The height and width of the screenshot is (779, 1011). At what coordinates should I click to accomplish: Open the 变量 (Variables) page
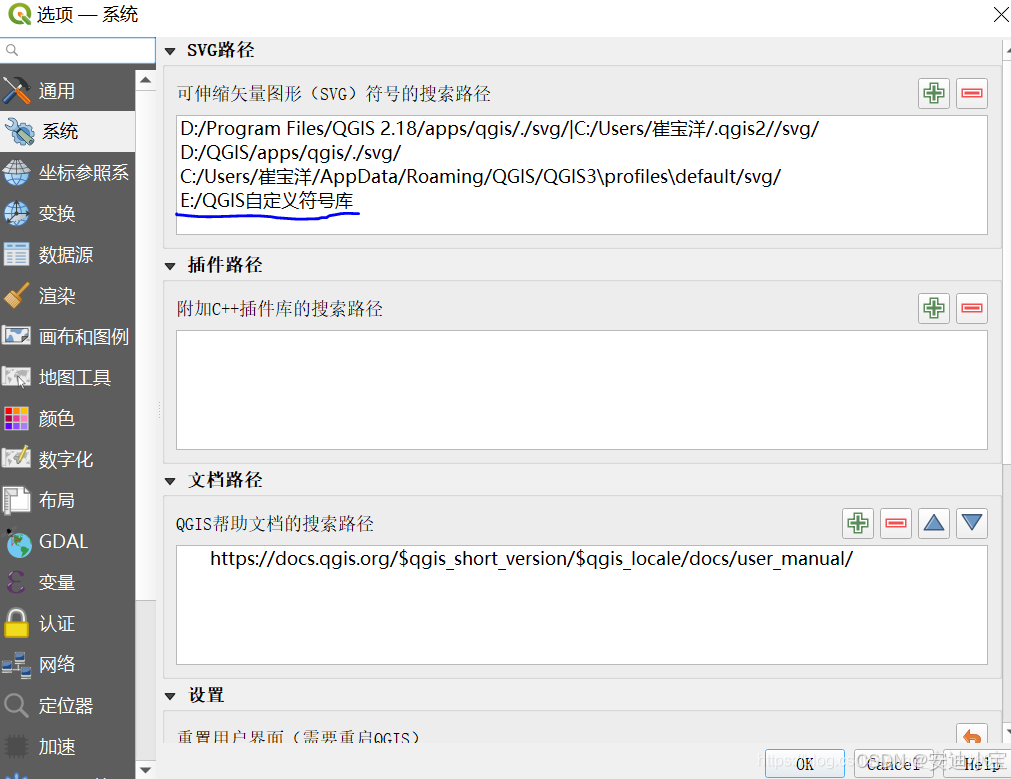(x=67, y=582)
